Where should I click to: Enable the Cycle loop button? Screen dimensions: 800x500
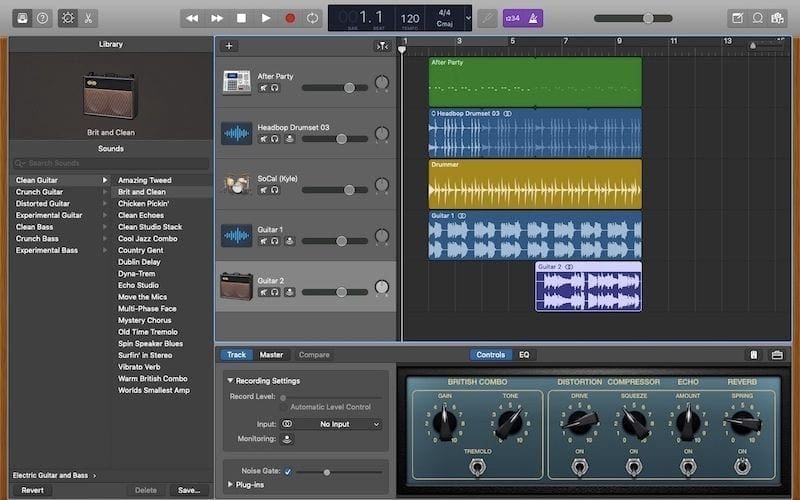[312, 18]
